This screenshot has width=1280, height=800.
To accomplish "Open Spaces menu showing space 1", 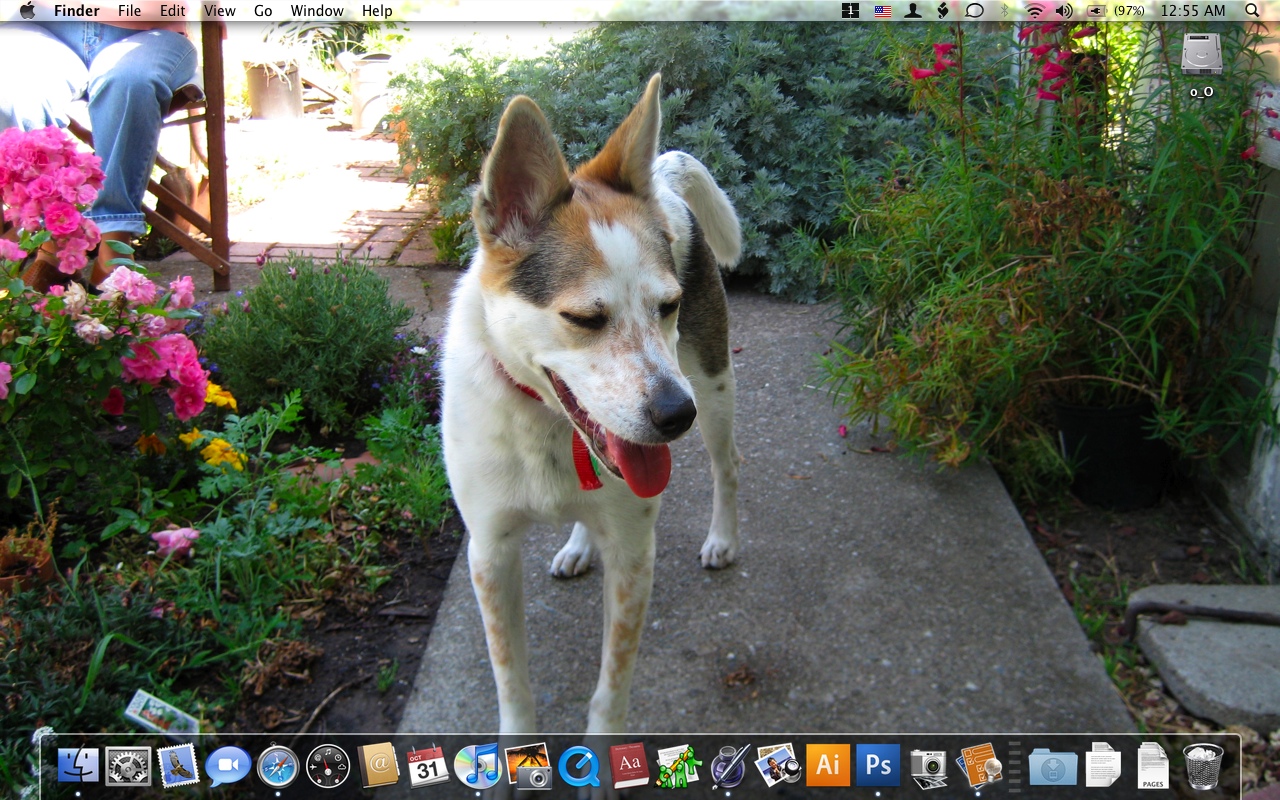I will point(851,10).
